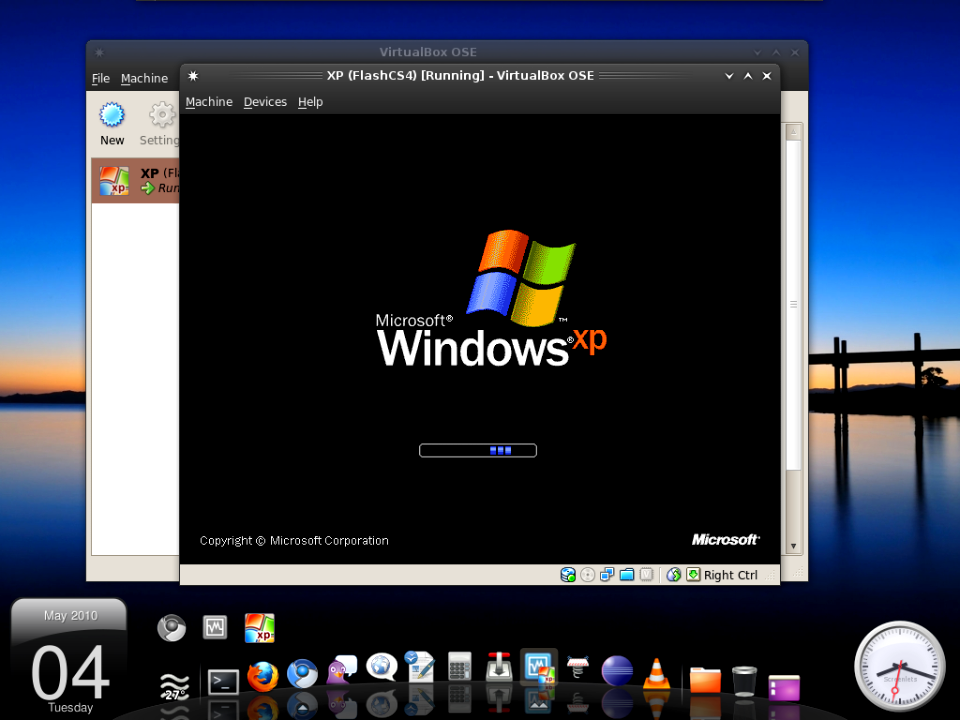Click the vertical scrollbar handle in the manager

point(793,305)
